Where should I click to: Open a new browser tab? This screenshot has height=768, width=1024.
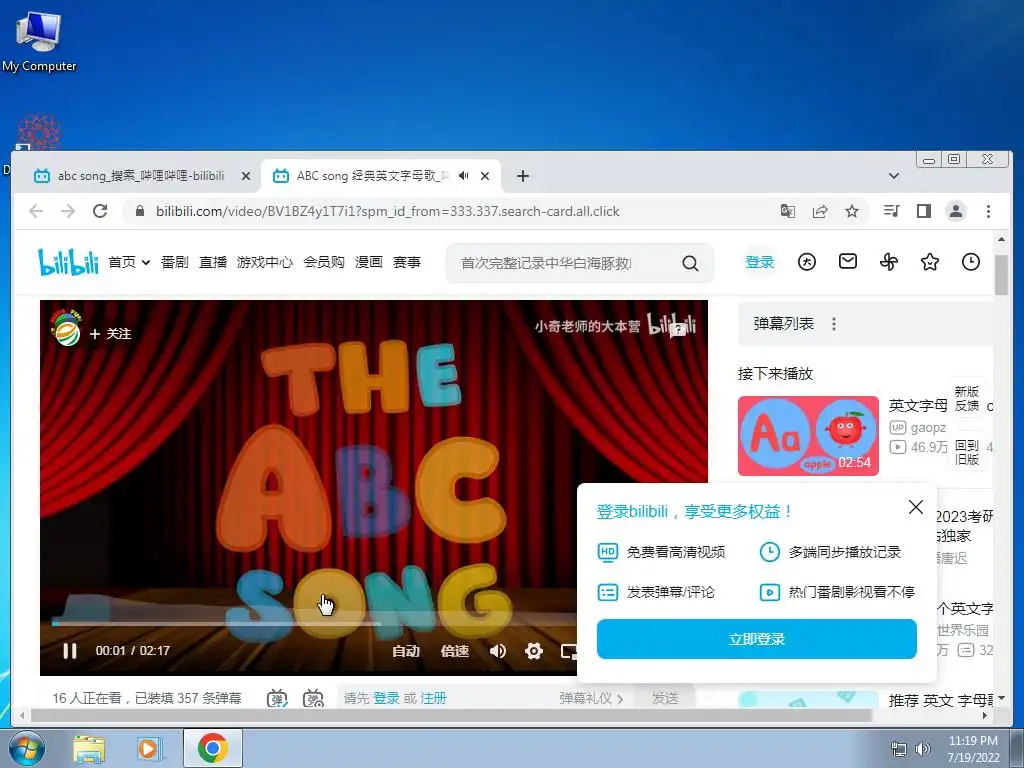522,176
